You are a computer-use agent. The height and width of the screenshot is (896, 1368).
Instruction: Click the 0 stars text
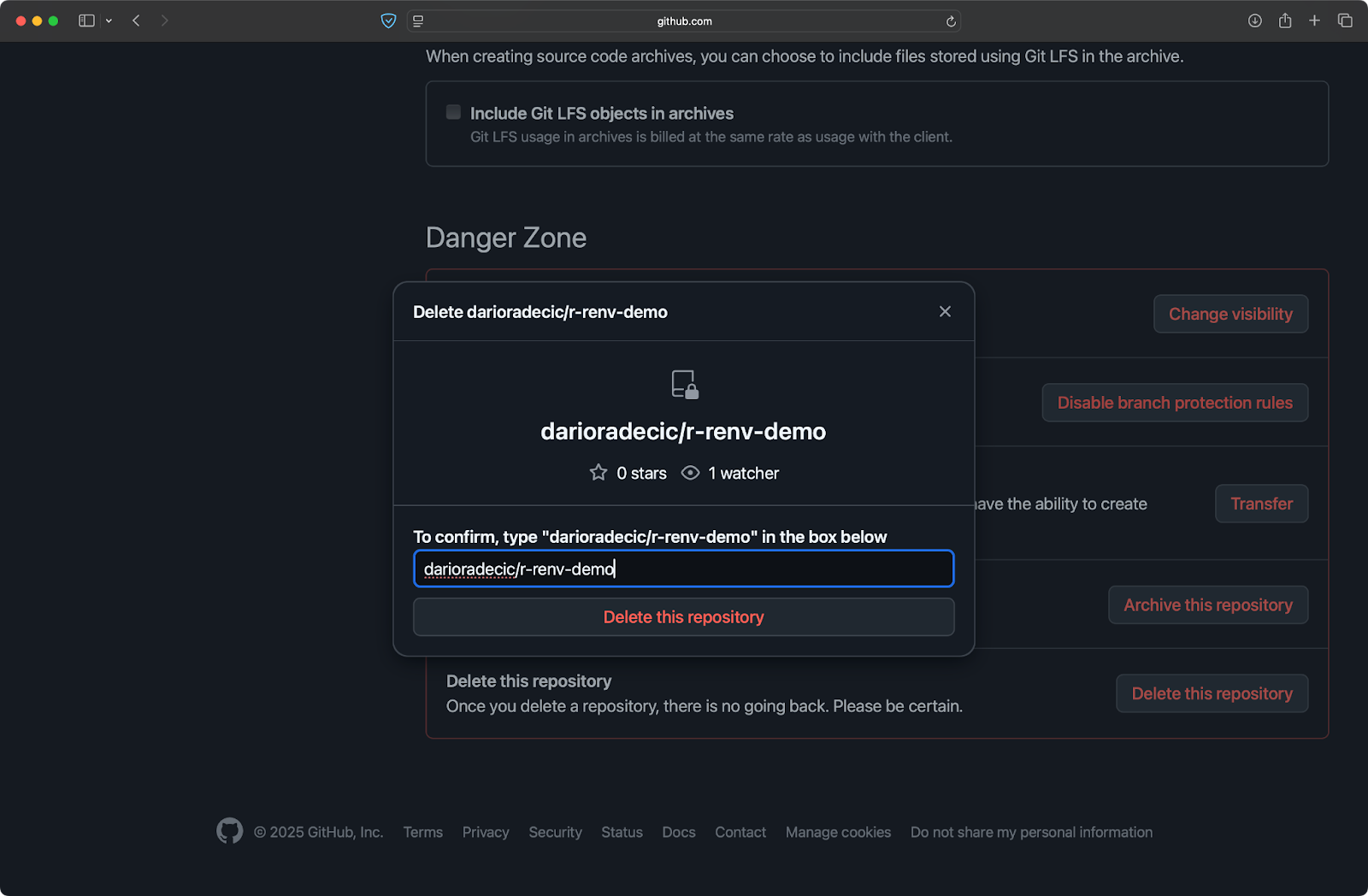[641, 473]
